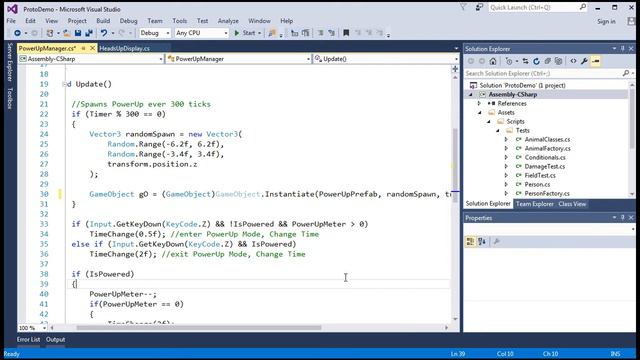The width and height of the screenshot is (640, 360).
Task: Click the editor horizontal scrollbar thumb
Action: point(199,328)
